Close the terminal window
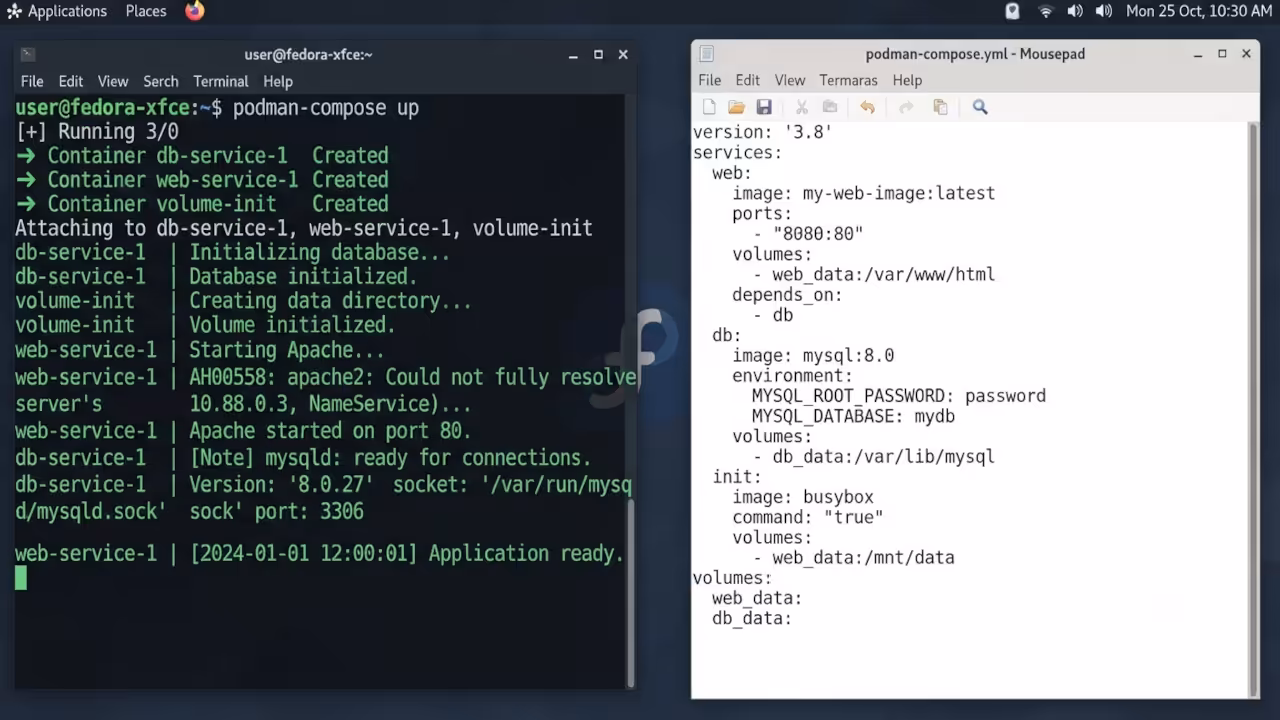1280x720 pixels. 623,55
